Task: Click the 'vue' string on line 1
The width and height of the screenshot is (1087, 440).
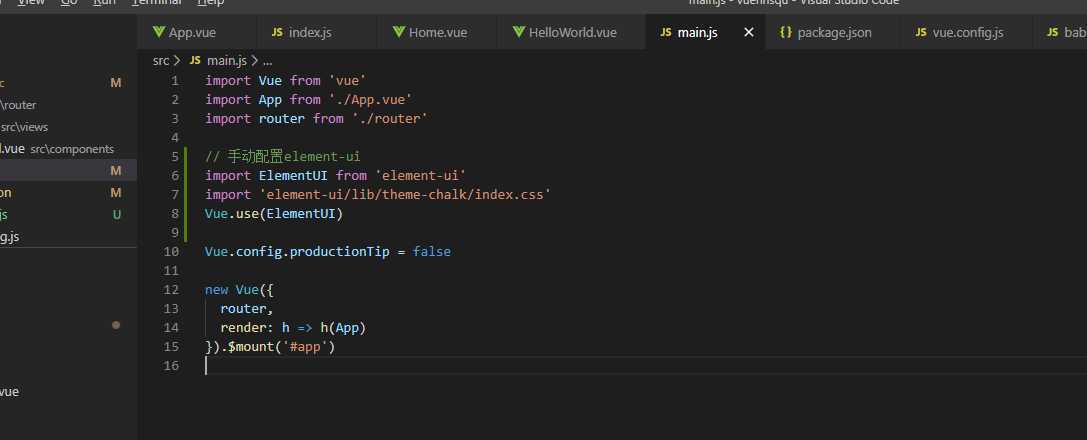Action: 347,80
